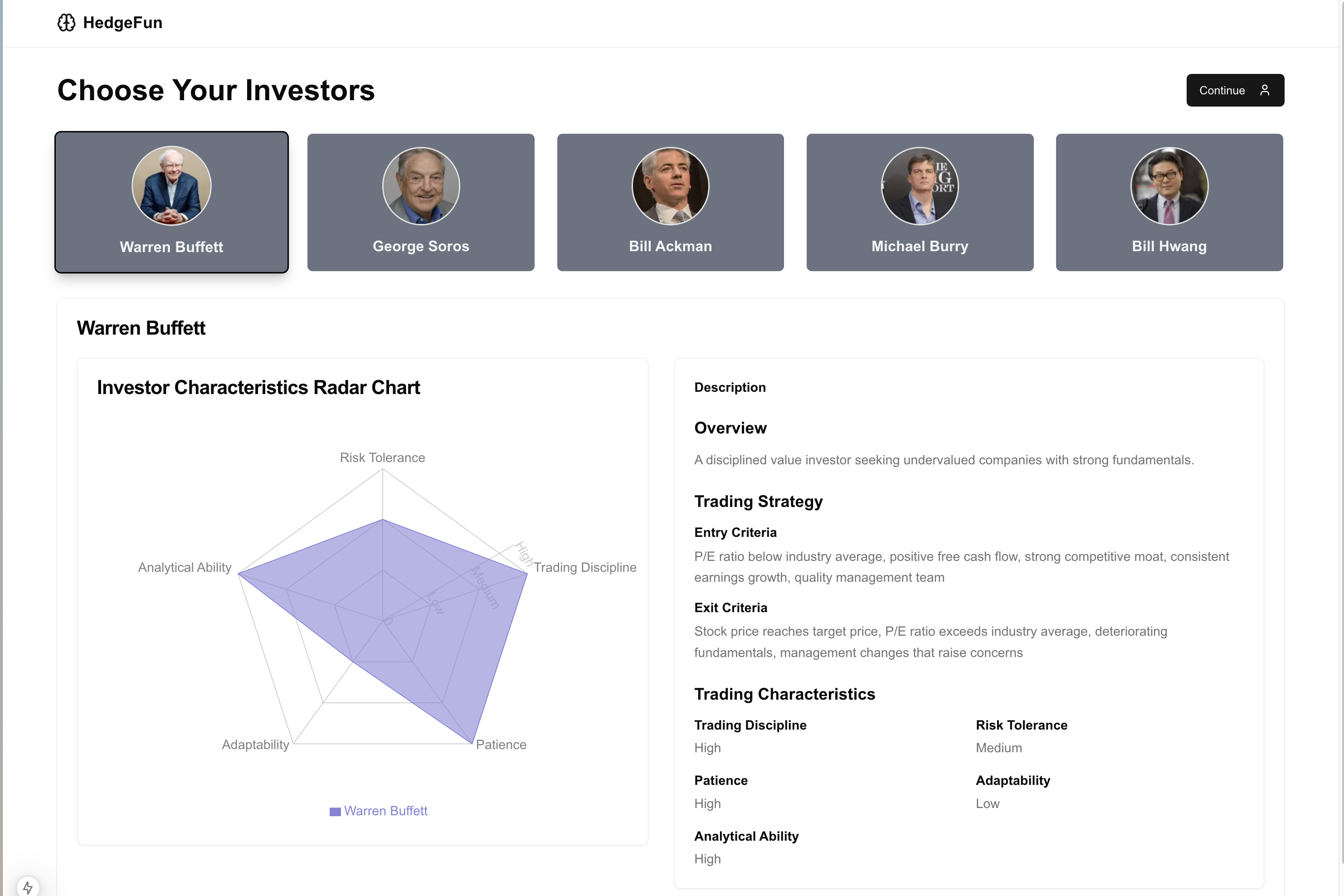Click Warren Buffett's portrait photo
This screenshot has height=896, width=1344.
[171, 186]
